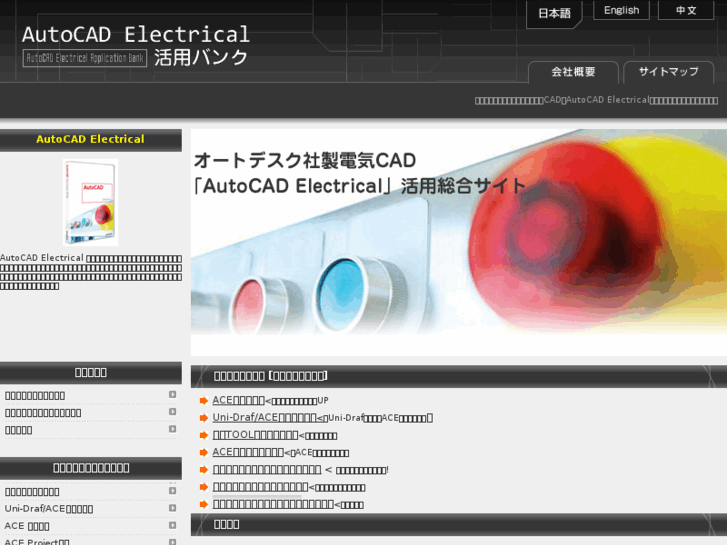
Task: Open the 会社概要 tab
Action: 574,72
